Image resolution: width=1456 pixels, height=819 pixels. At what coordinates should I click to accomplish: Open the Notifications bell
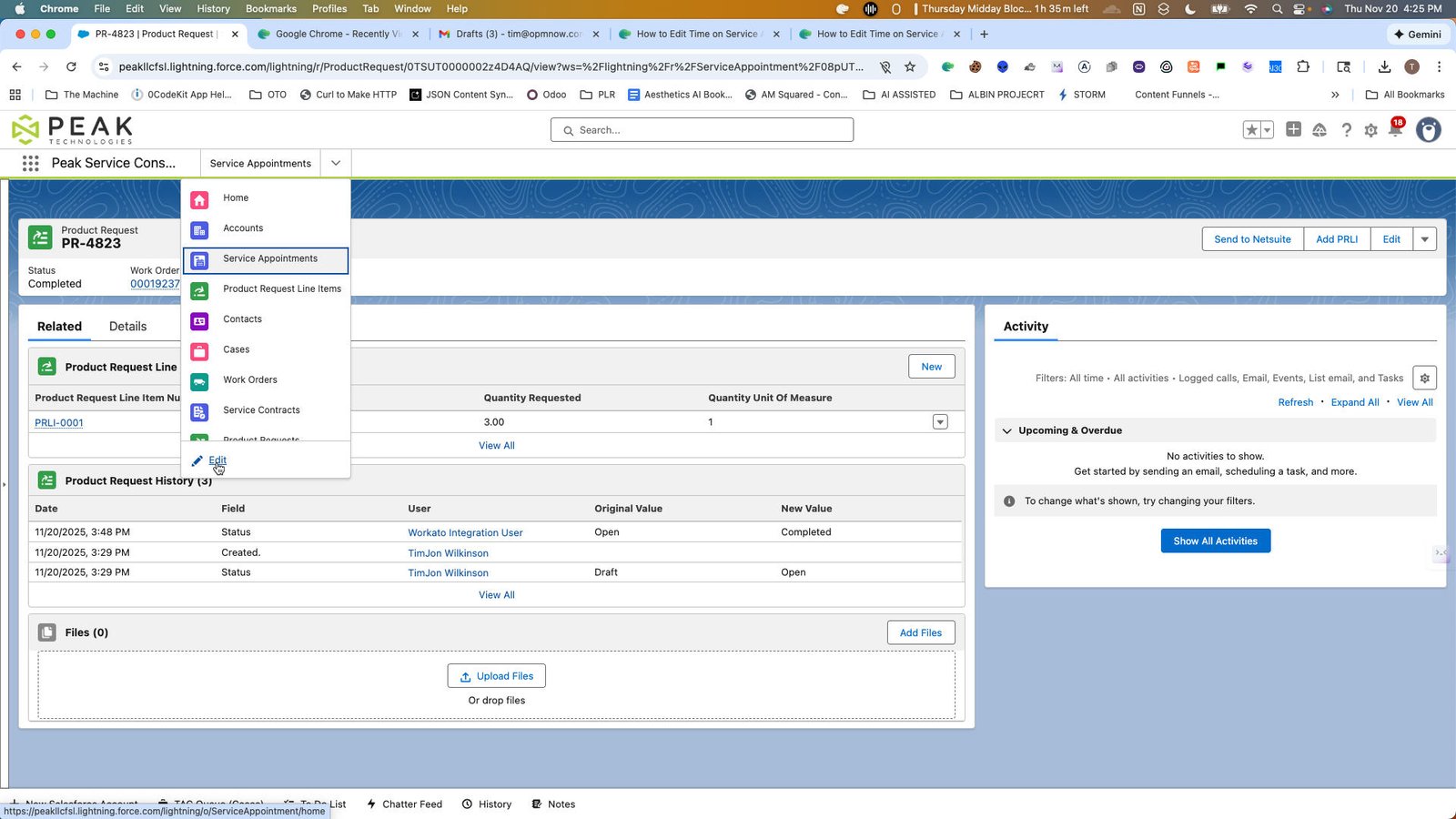(1395, 130)
